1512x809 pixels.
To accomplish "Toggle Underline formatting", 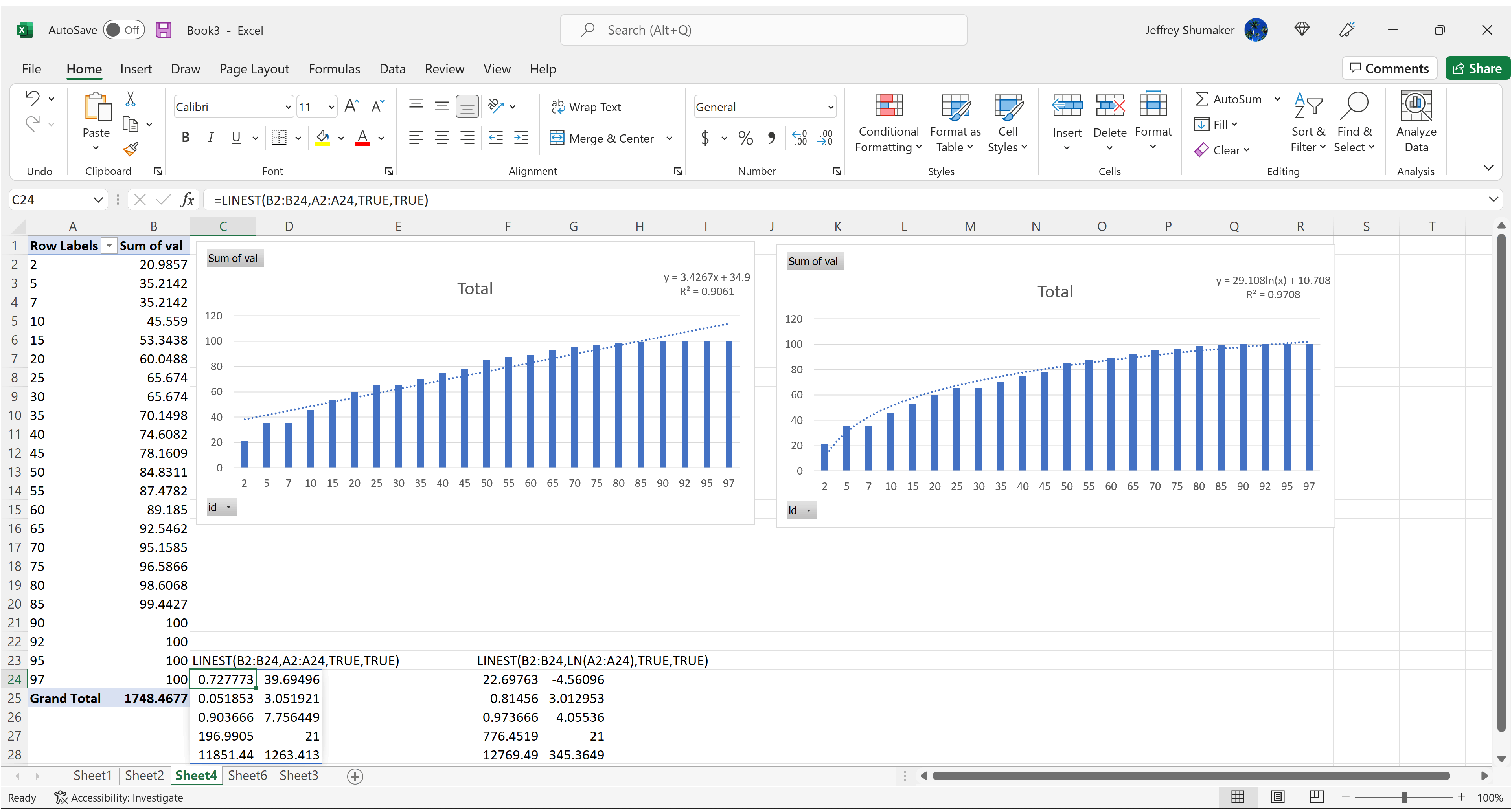I will [235, 137].
